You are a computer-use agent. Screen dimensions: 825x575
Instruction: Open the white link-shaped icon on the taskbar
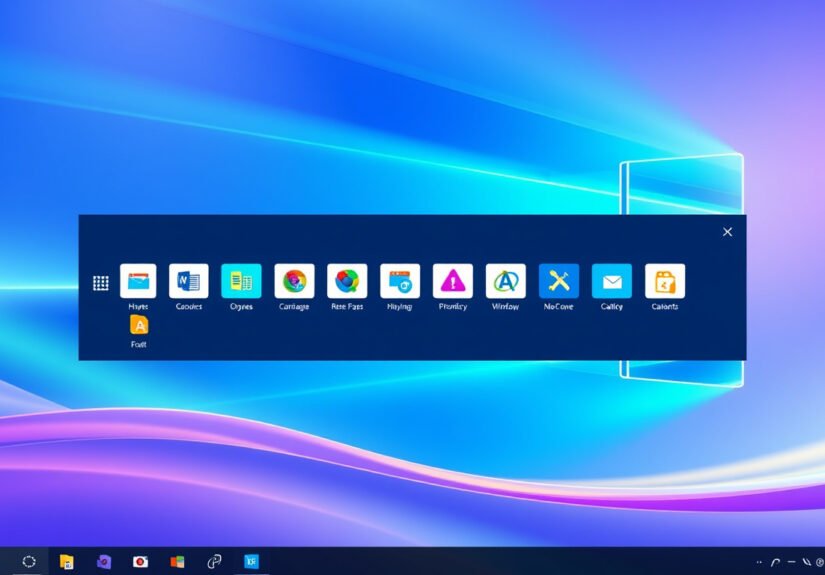click(x=214, y=562)
